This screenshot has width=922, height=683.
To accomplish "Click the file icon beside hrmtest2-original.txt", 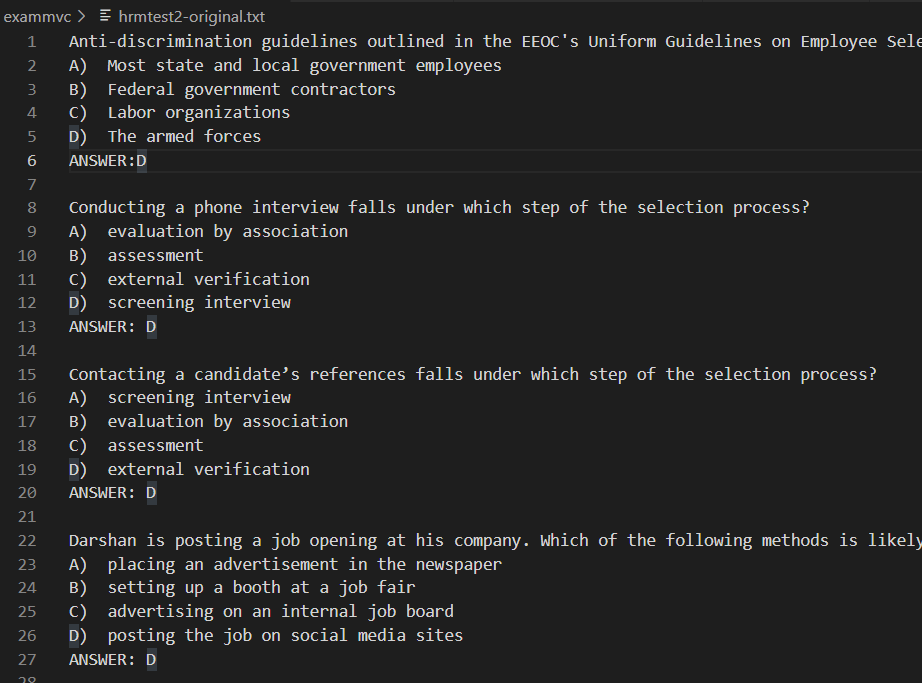I will point(103,16).
